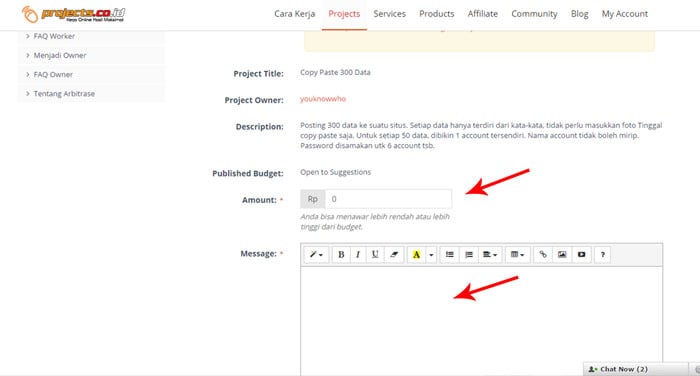Open the Blog page

(579, 14)
